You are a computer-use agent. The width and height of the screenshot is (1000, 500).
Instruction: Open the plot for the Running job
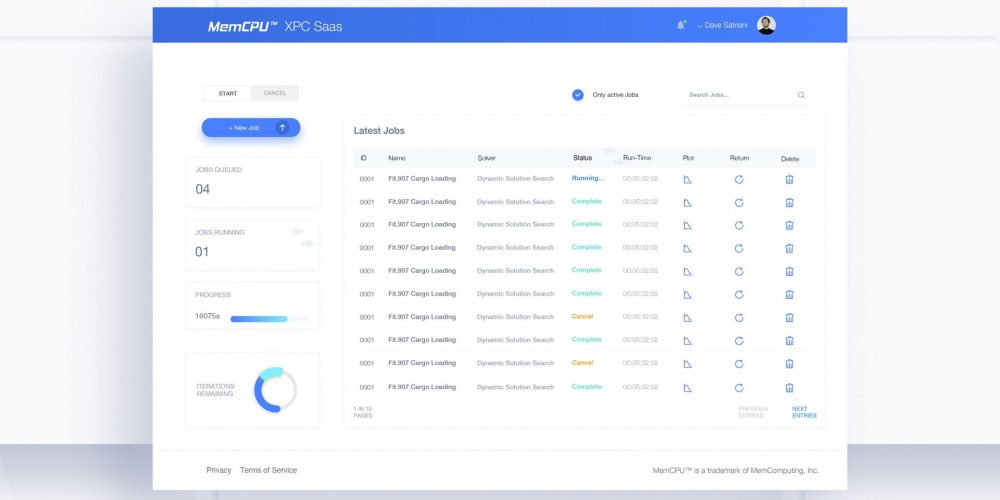click(687, 179)
